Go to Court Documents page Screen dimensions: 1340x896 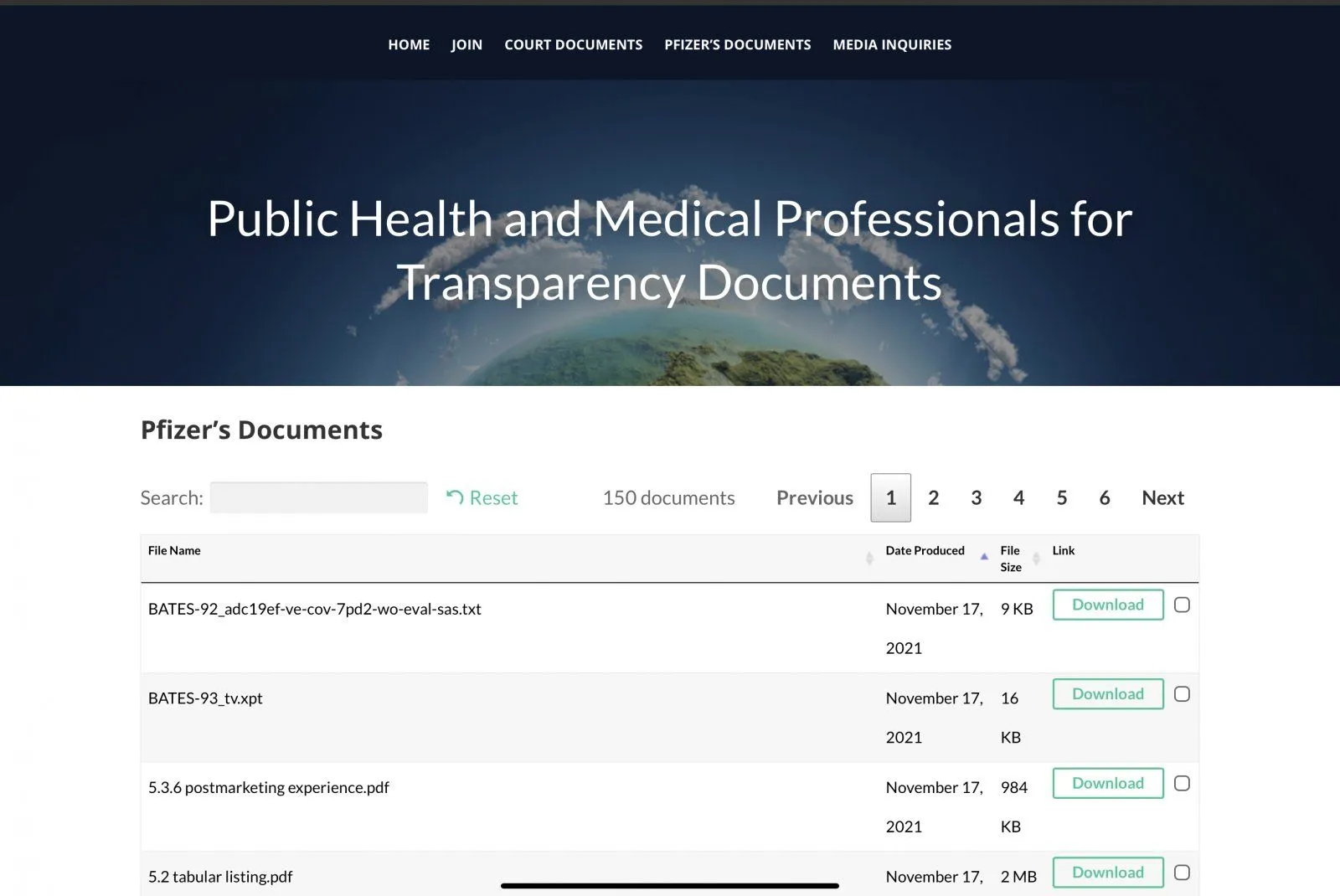(573, 44)
